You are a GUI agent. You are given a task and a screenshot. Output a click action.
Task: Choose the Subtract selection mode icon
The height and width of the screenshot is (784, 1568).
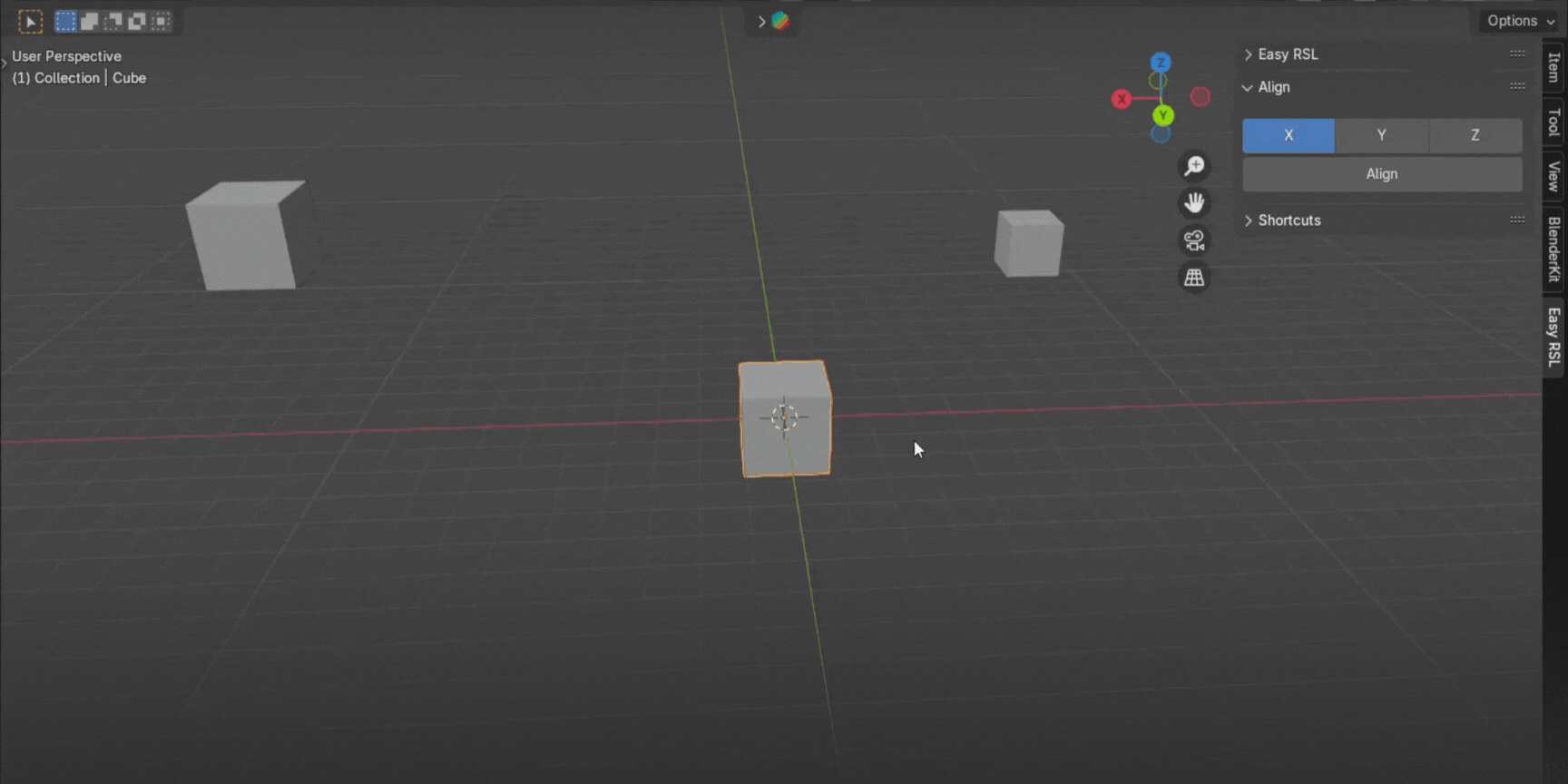pyautogui.click(x=113, y=21)
